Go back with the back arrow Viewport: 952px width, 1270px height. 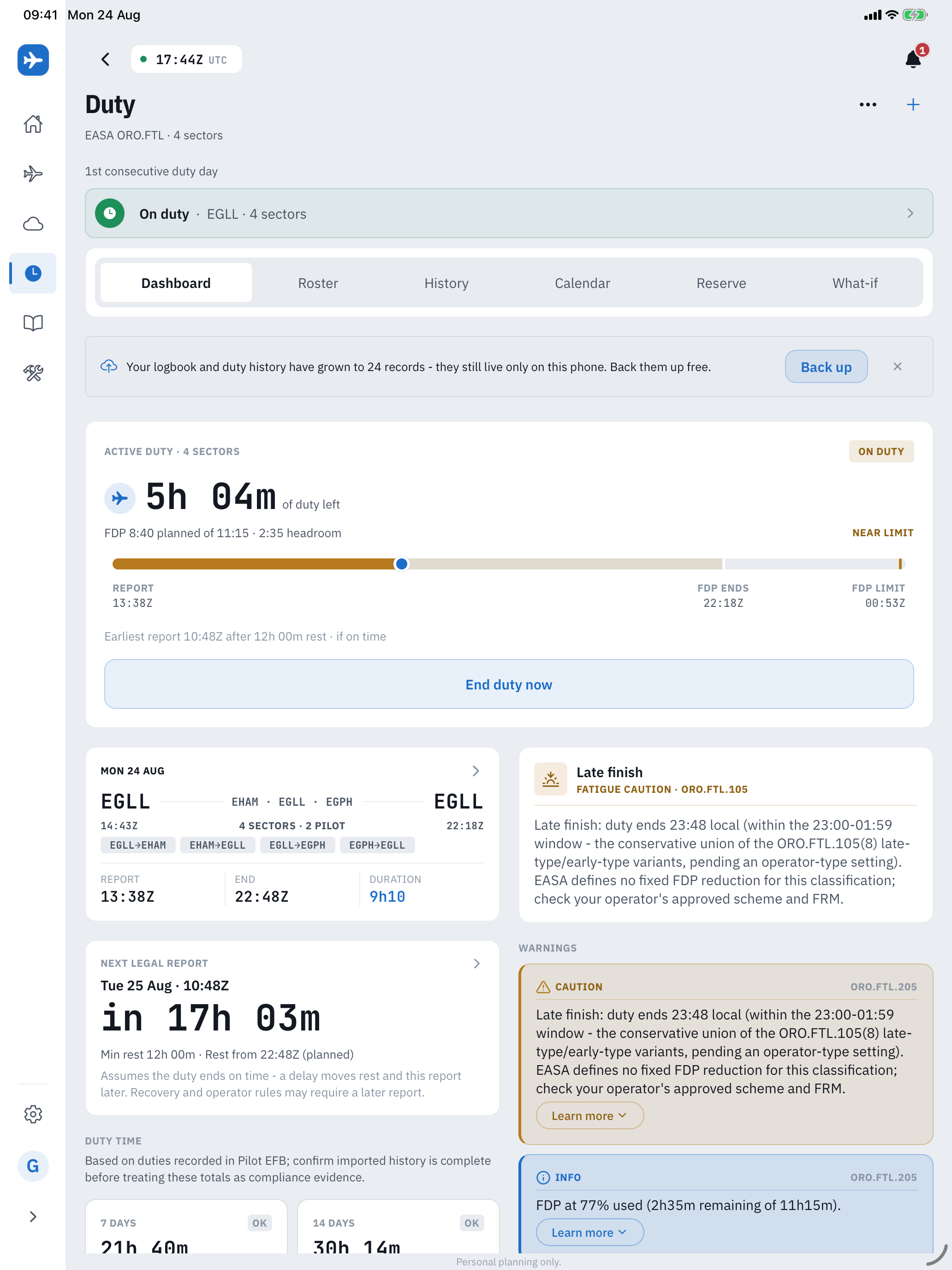click(x=106, y=59)
